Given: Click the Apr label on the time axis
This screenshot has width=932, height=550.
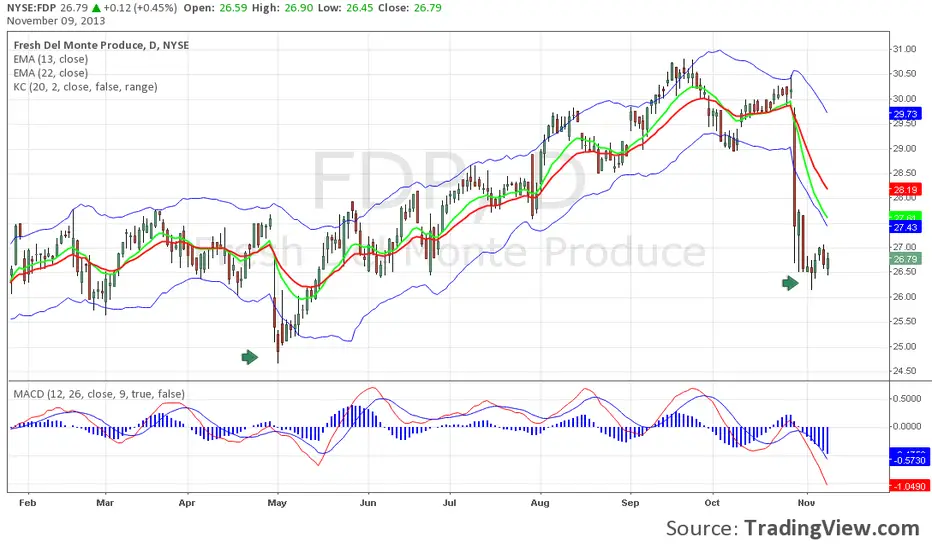Looking at the screenshot, I should pyautogui.click(x=187, y=503).
